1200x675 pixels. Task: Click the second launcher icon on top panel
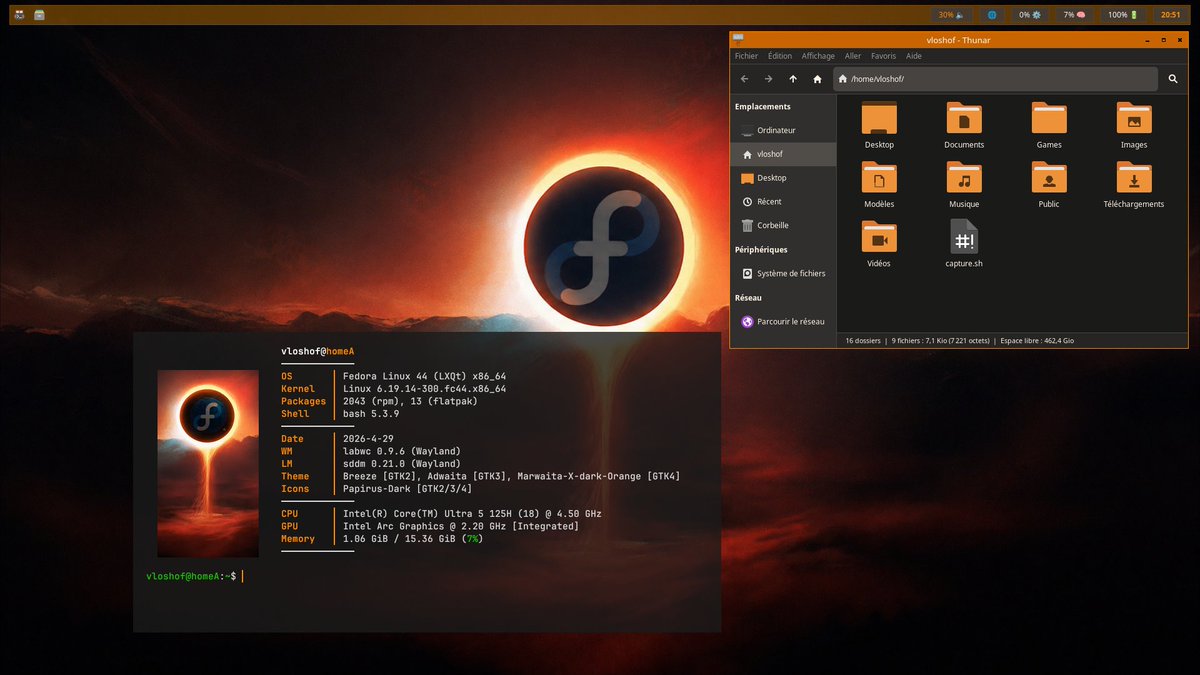pyautogui.click(x=39, y=15)
